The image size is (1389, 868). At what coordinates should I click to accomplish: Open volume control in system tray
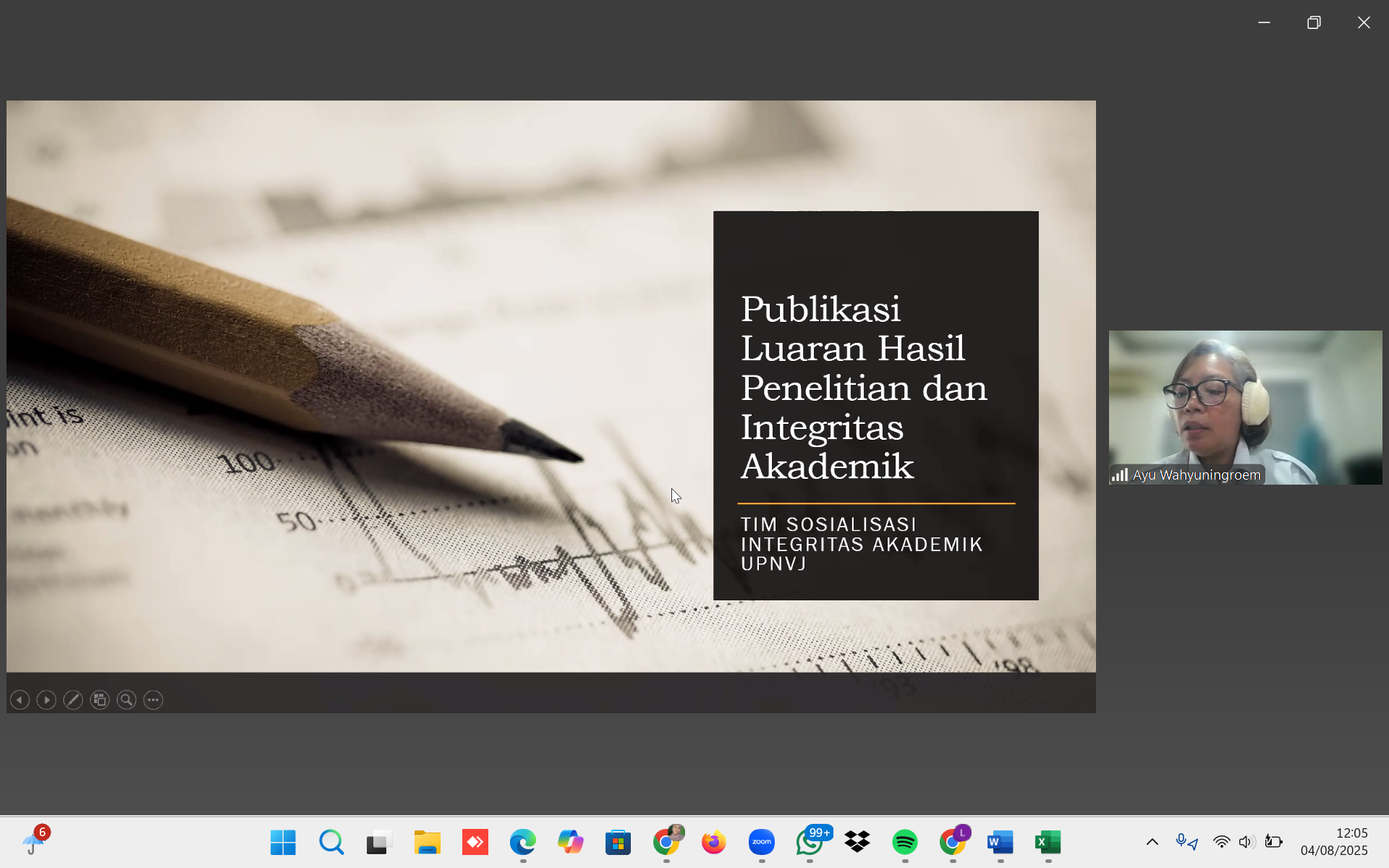(1246, 842)
